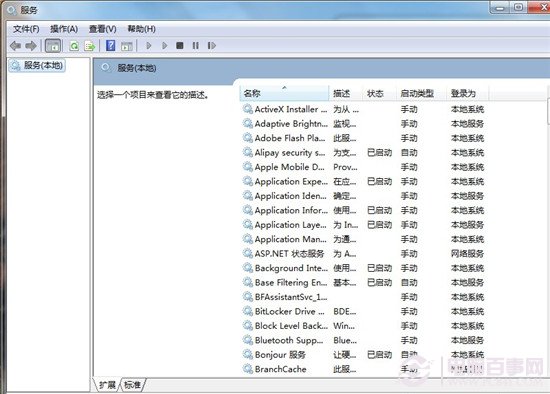The height and width of the screenshot is (394, 550).
Task: Click the ASP.NET 状态服务 name text
Action: pos(289,254)
